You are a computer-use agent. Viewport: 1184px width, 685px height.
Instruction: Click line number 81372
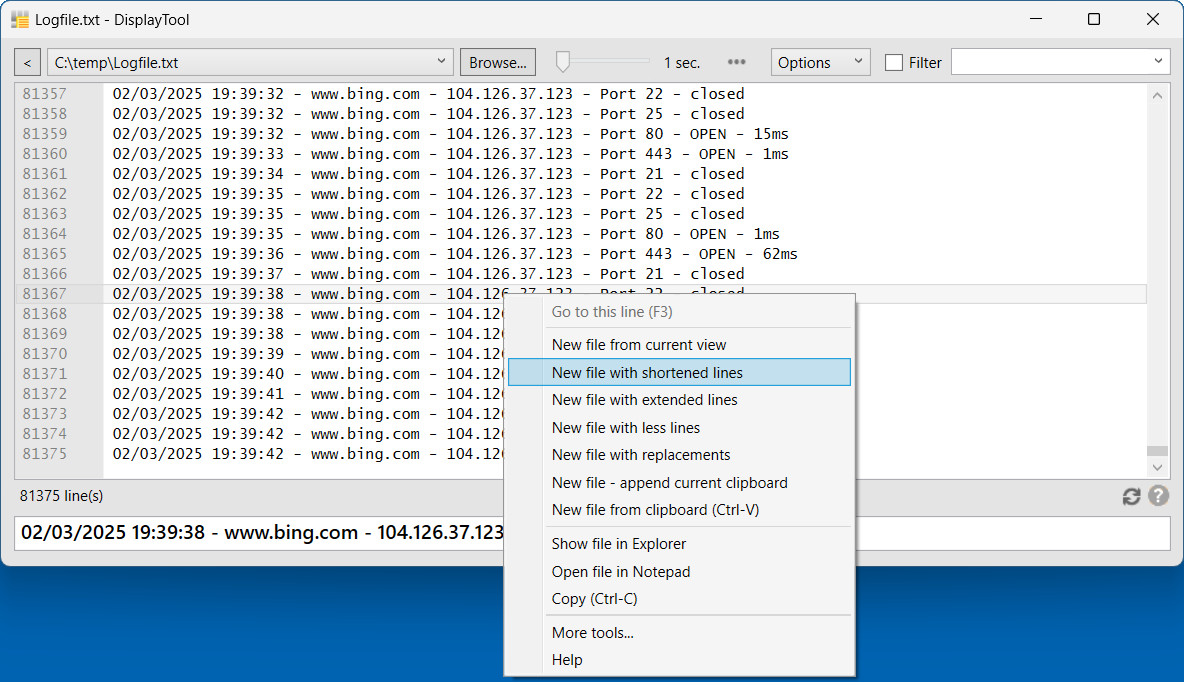(x=45, y=394)
